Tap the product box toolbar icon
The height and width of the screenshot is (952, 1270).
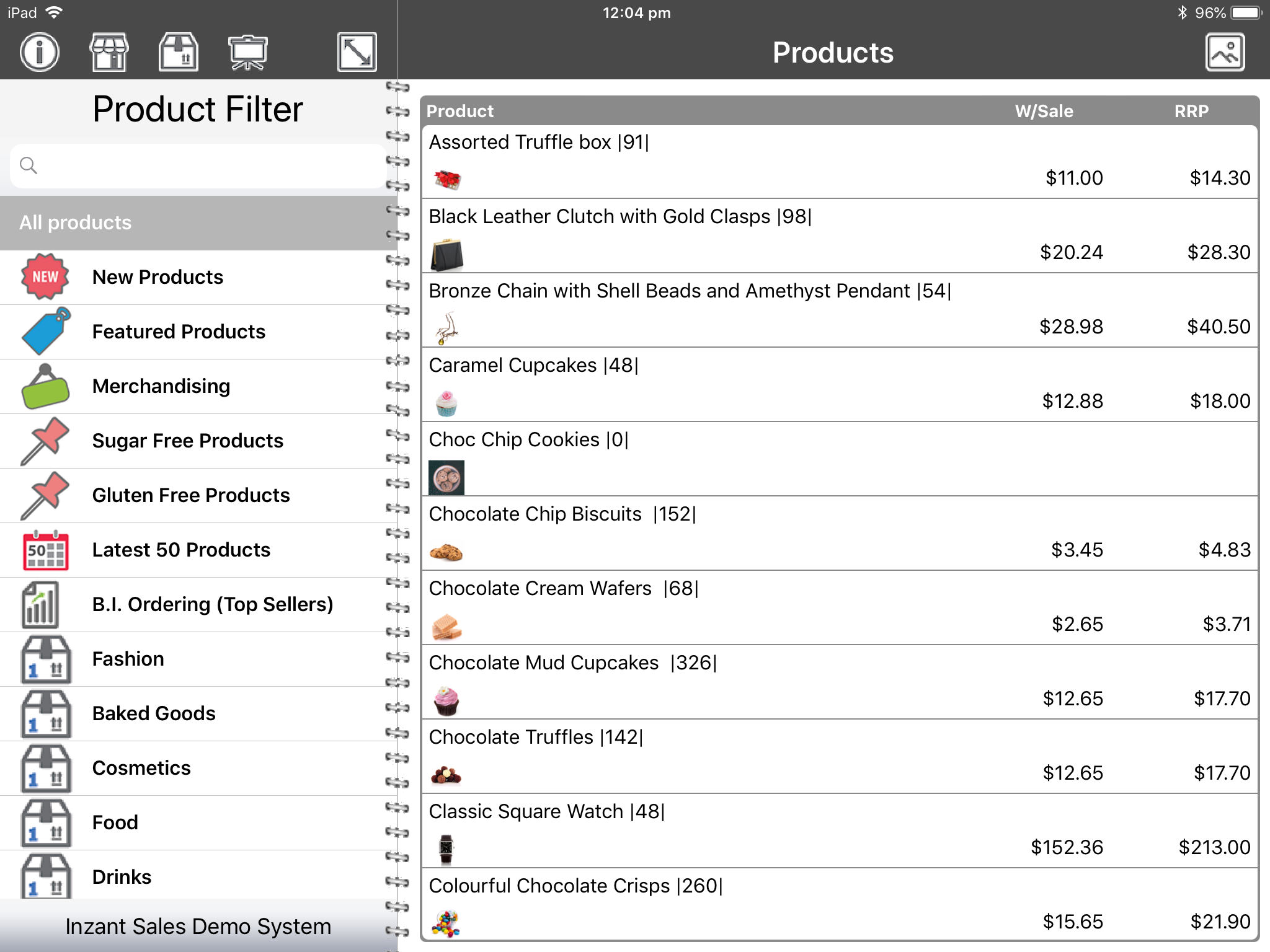[x=179, y=52]
